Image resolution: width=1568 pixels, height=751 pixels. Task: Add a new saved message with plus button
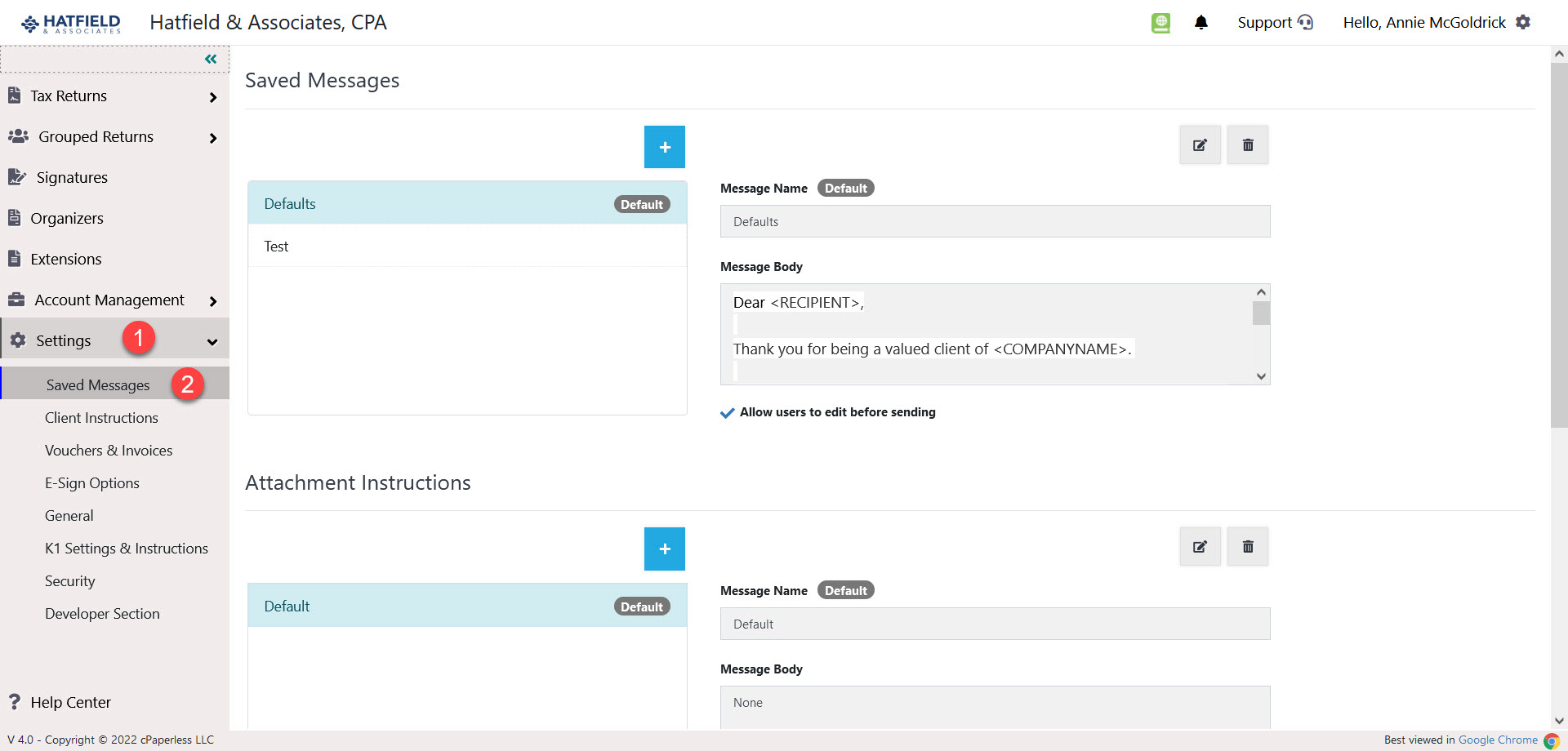pyautogui.click(x=664, y=147)
